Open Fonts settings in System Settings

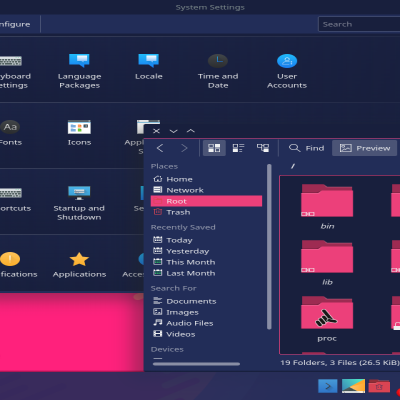click(x=11, y=133)
